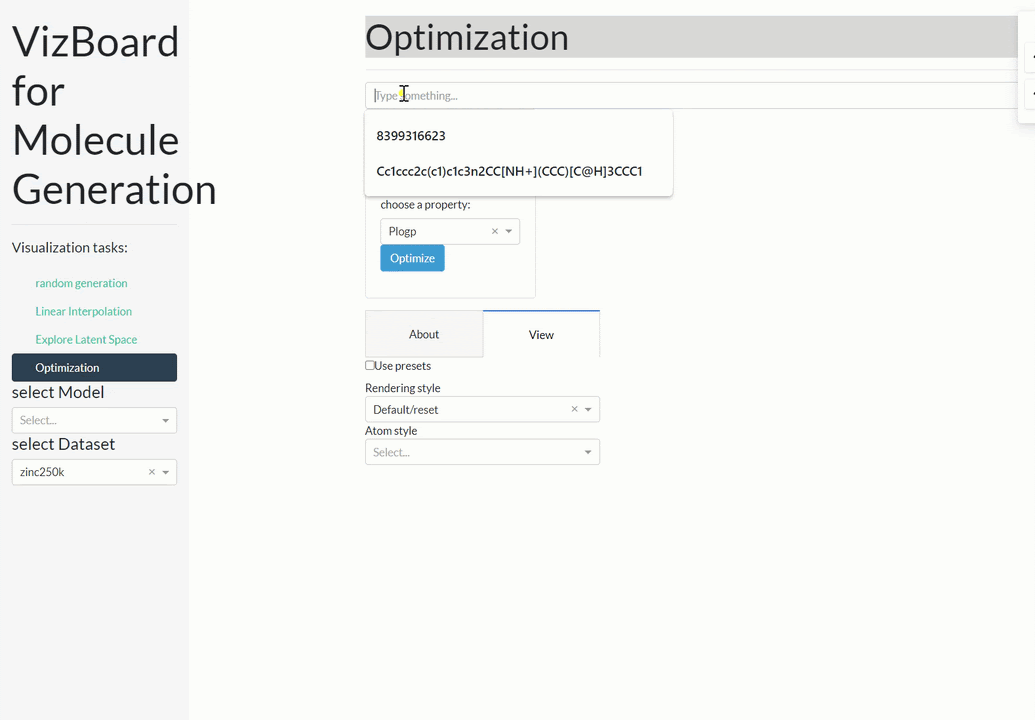Screen dimensions: 1035x720
Task: Focus the Type something input field
Action: click(691, 96)
